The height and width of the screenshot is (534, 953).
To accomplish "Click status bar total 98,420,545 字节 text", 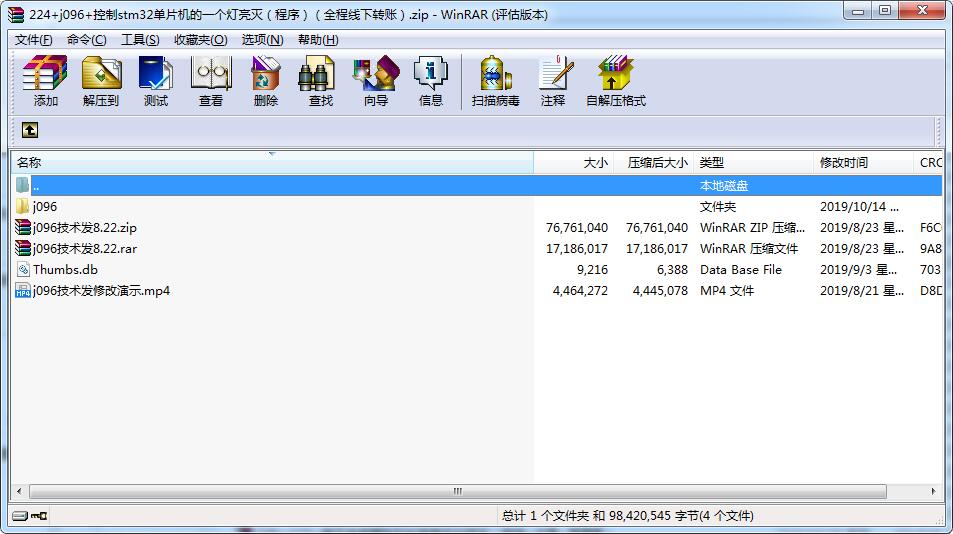I will (628, 516).
